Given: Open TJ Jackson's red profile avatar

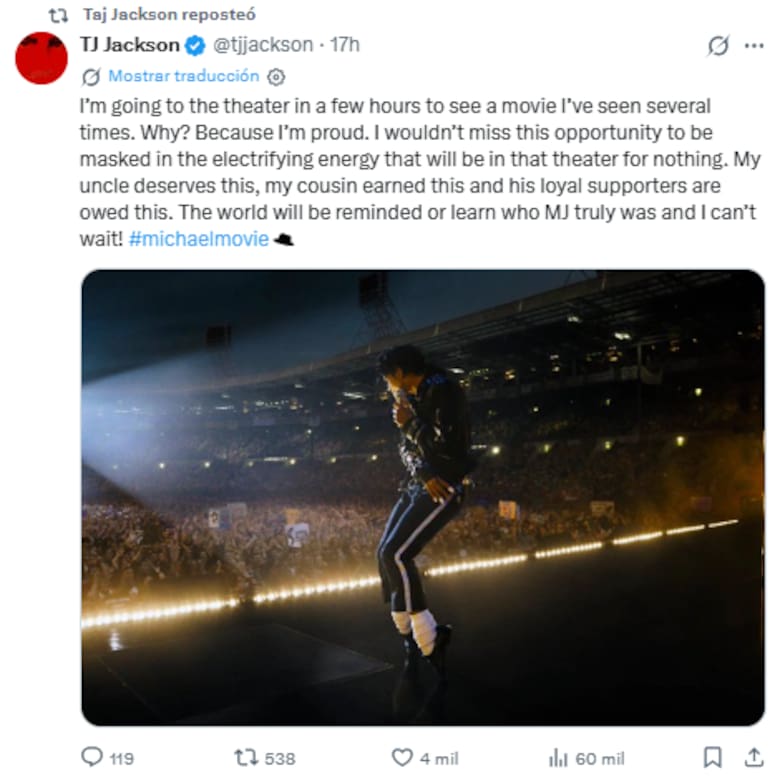Looking at the screenshot, I should (41, 58).
